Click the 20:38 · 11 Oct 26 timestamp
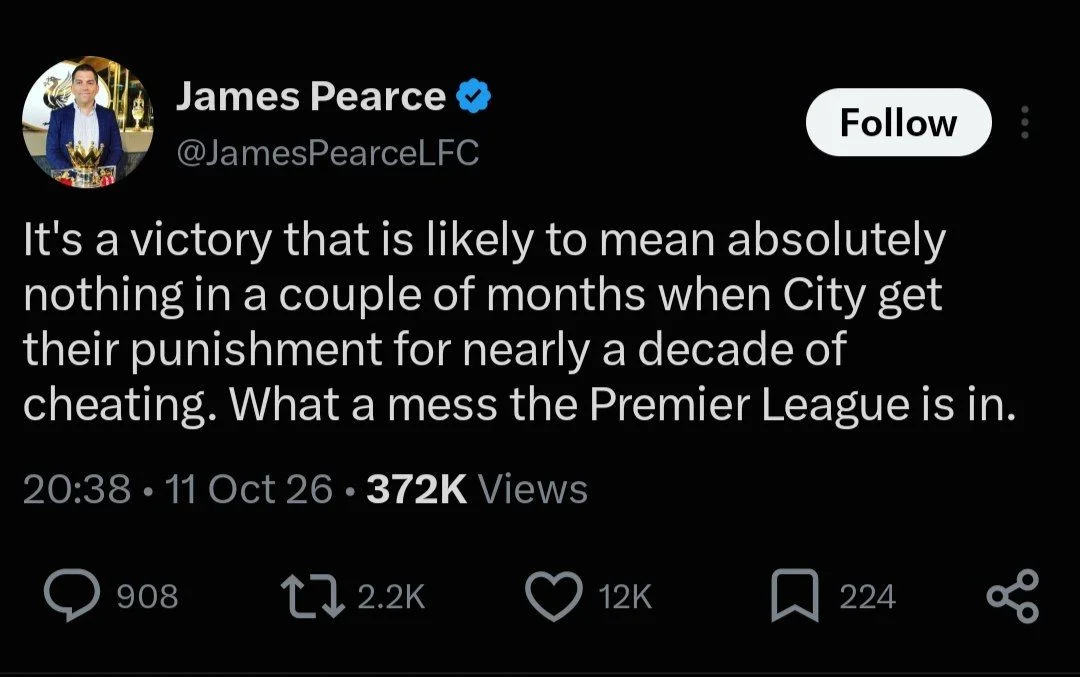 [178, 489]
